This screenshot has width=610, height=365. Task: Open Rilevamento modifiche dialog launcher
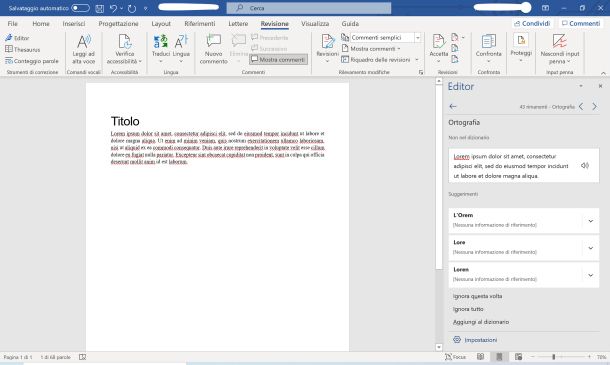point(421,72)
